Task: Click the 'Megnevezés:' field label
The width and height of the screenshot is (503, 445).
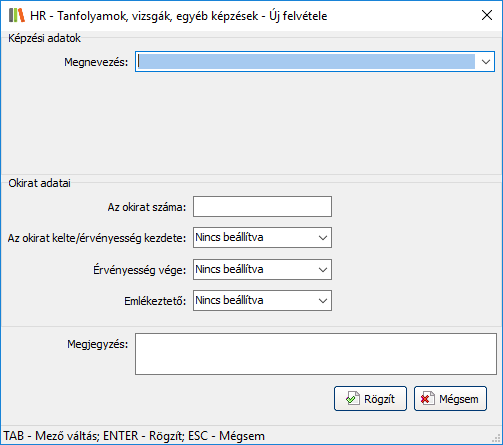Action: [x=96, y=62]
